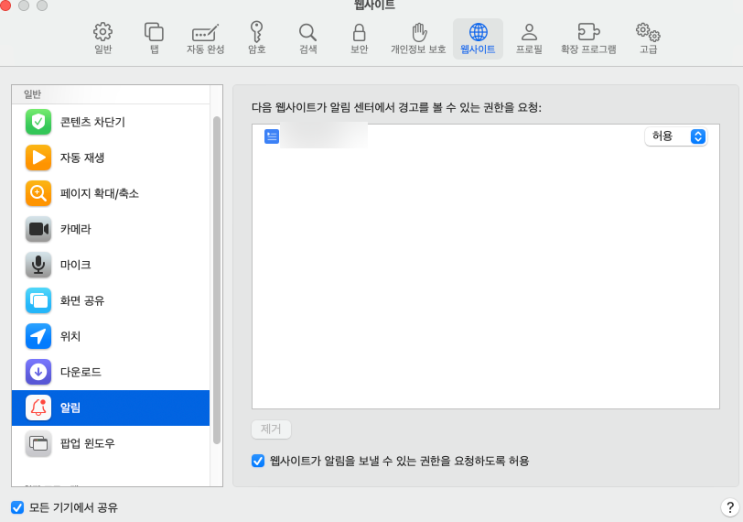Select 알림 in the sidebar

pos(111,408)
